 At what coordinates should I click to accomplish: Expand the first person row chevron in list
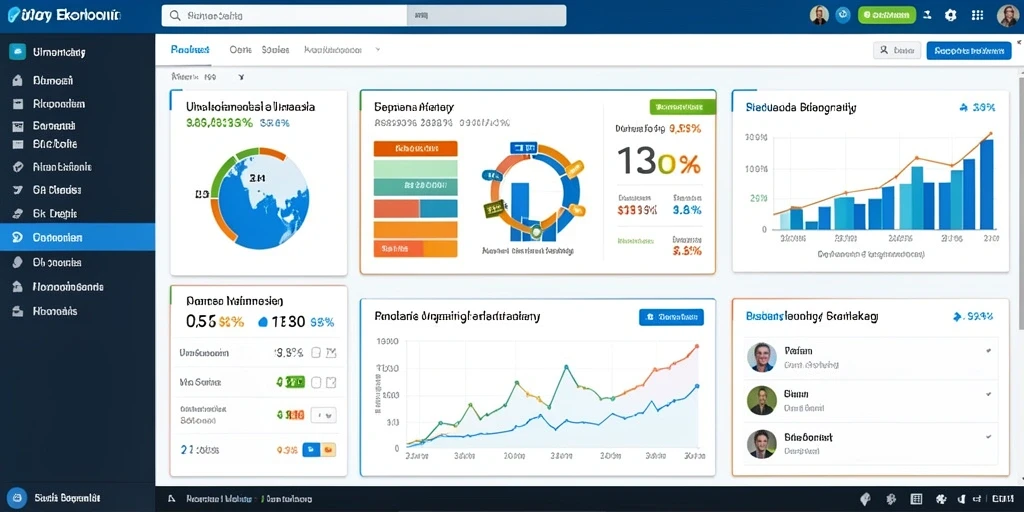click(989, 351)
